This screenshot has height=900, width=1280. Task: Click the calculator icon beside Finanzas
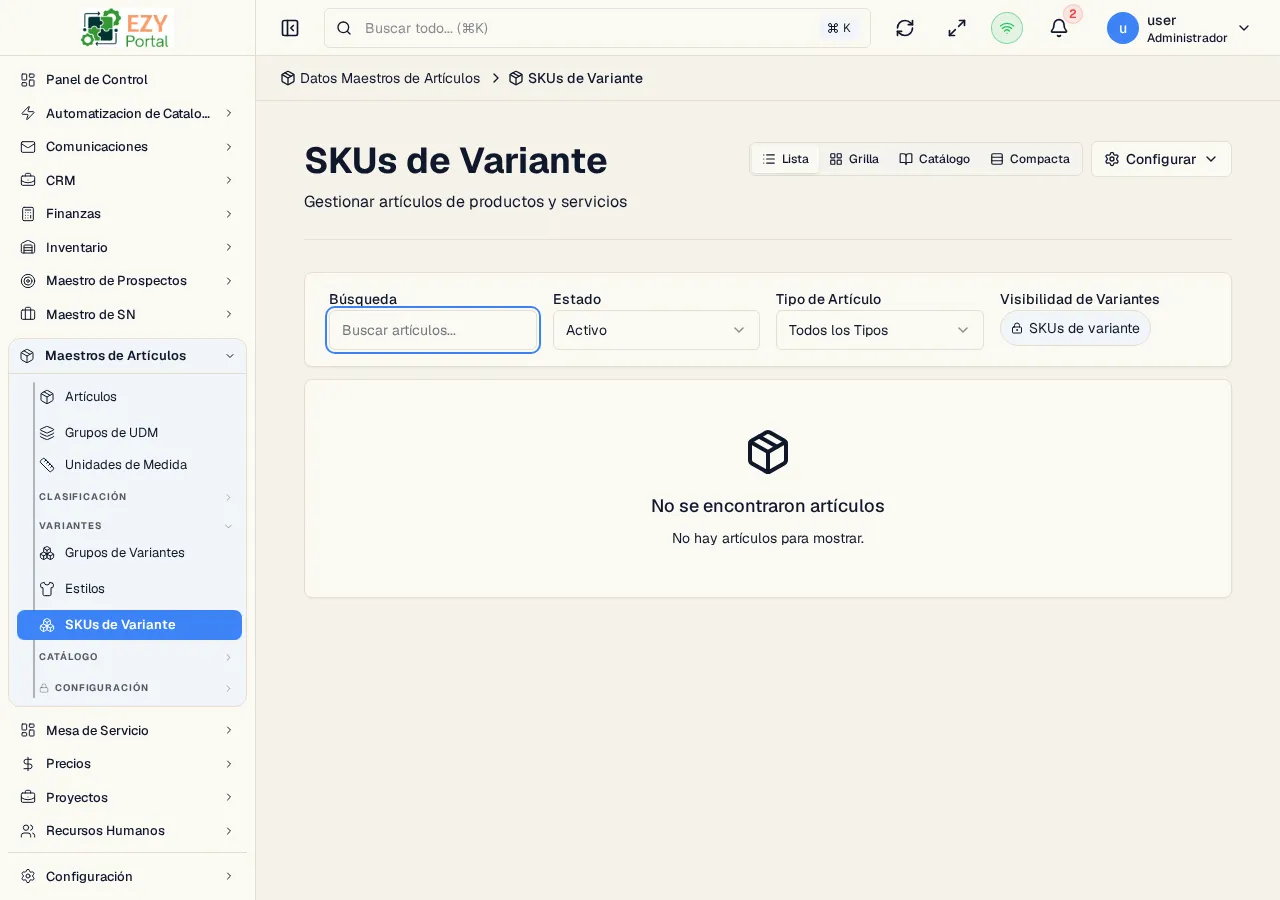click(x=28, y=214)
